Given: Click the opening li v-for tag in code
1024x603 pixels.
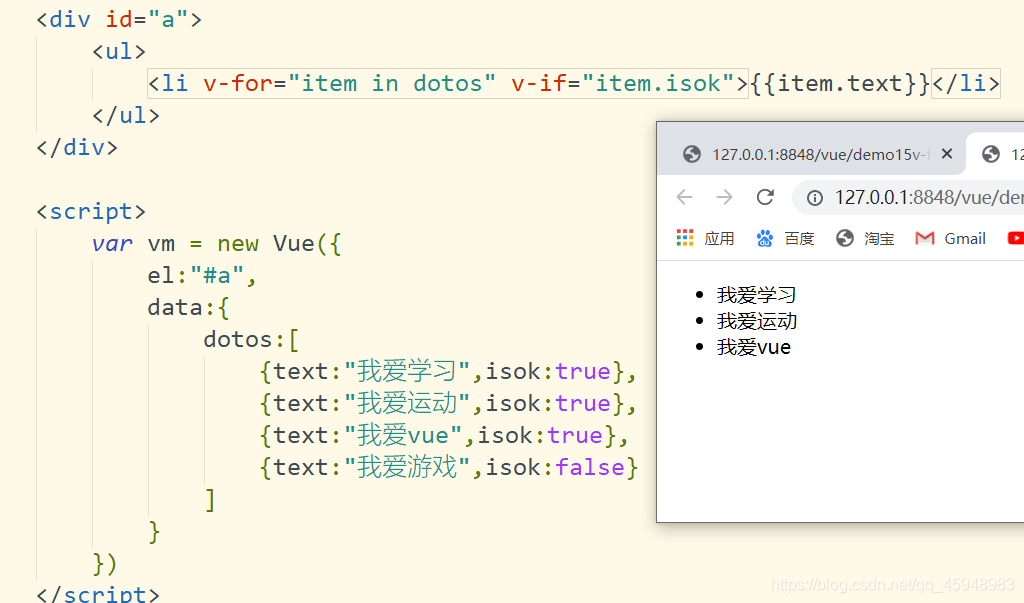Looking at the screenshot, I should tap(448, 84).
